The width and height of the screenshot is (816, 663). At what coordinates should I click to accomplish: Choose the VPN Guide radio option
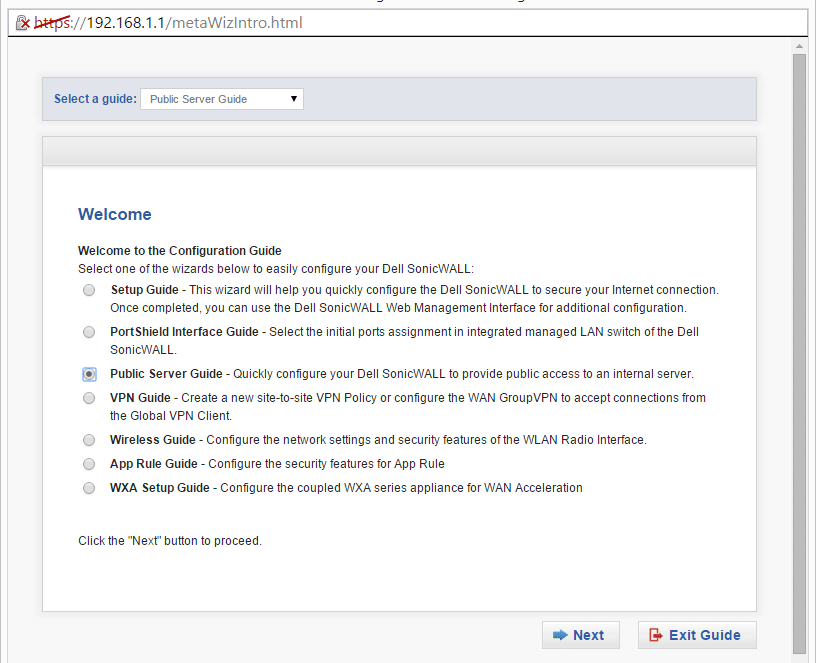pyautogui.click(x=89, y=398)
